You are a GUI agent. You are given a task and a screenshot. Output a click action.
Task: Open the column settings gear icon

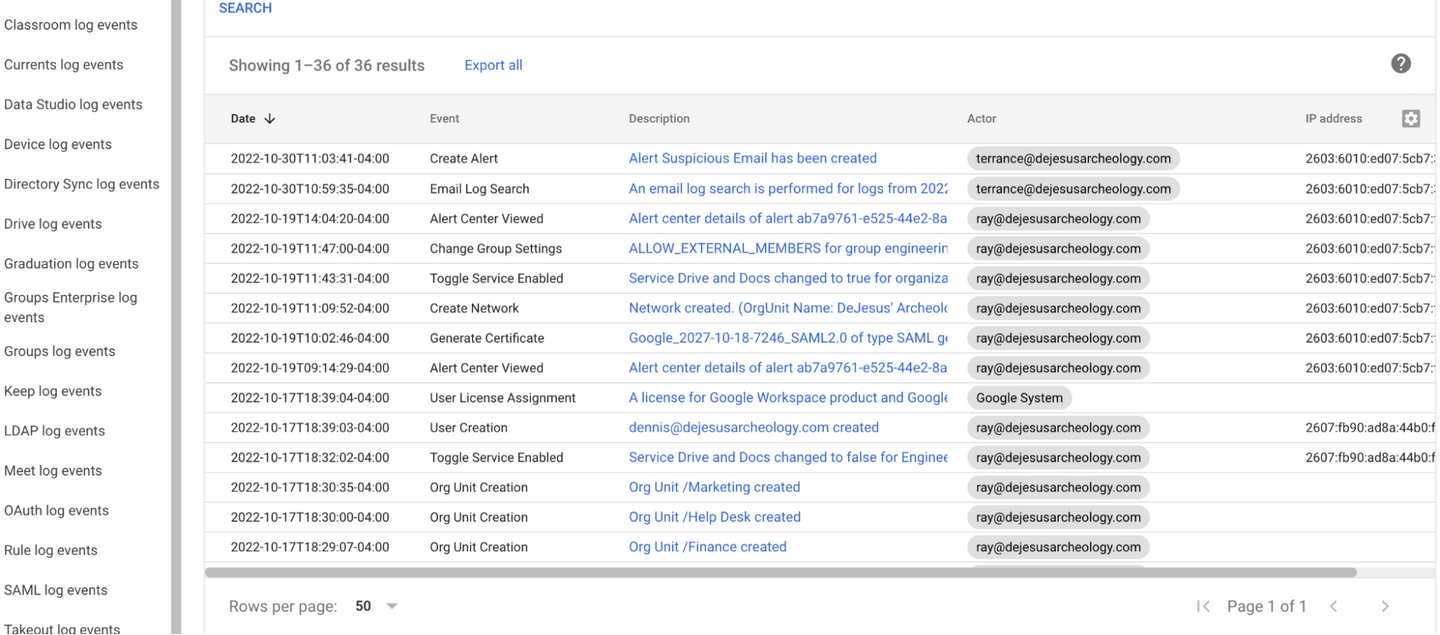tap(1410, 119)
